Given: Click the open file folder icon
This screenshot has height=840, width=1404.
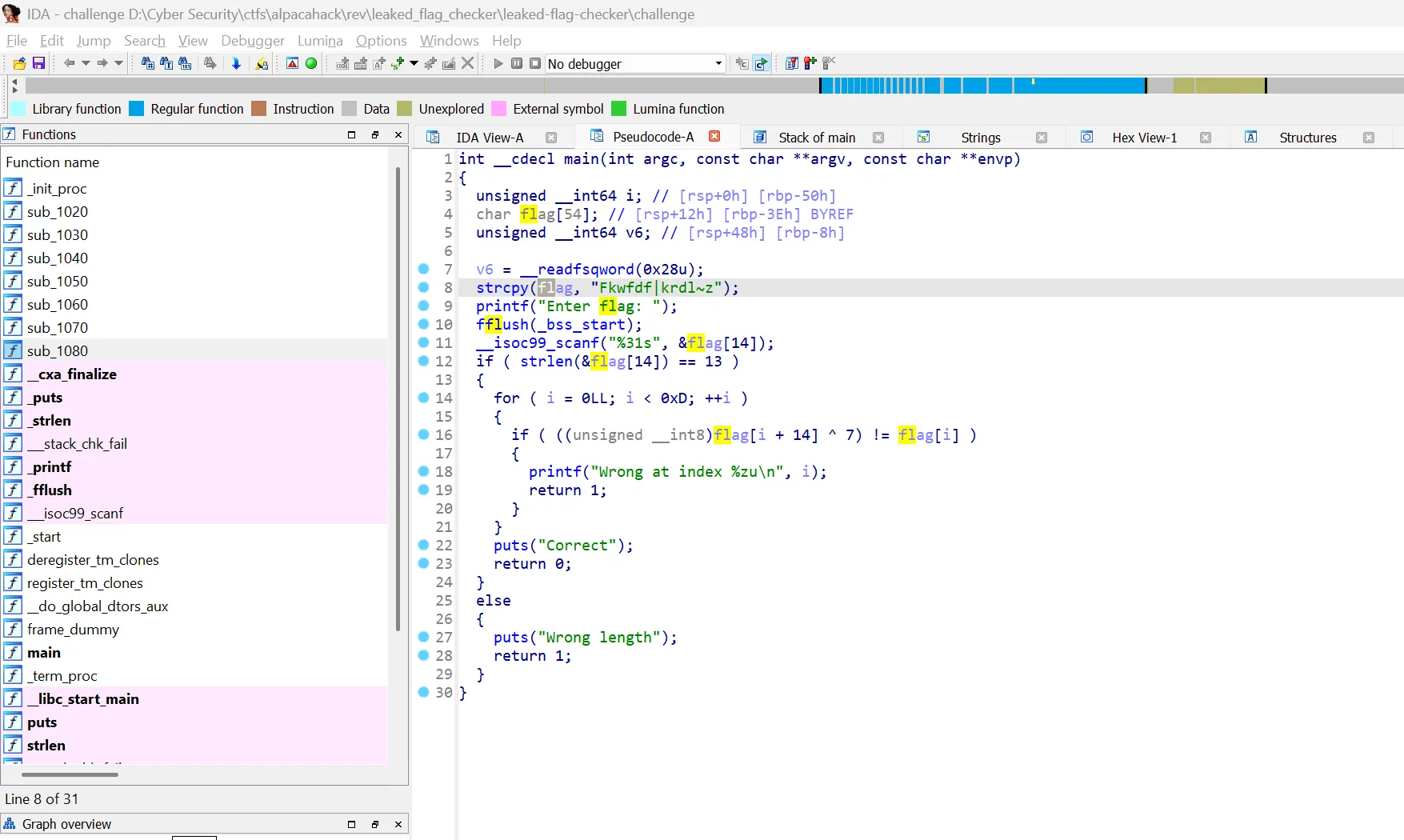Looking at the screenshot, I should (x=19, y=63).
